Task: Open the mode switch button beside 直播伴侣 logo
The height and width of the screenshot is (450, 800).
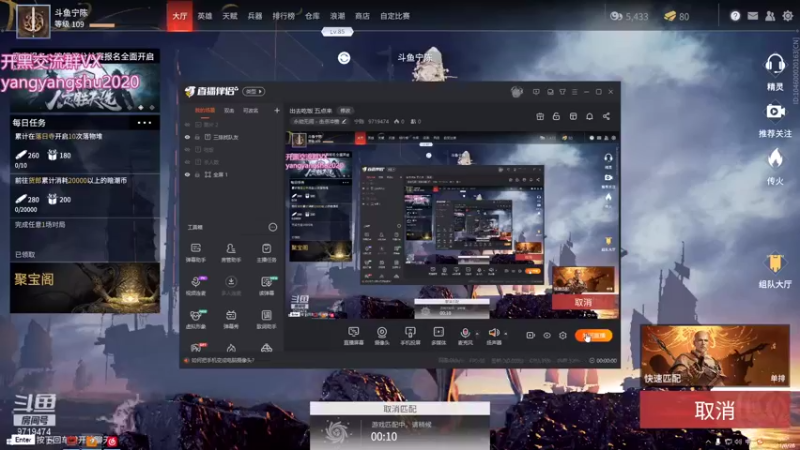Action: (x=254, y=91)
